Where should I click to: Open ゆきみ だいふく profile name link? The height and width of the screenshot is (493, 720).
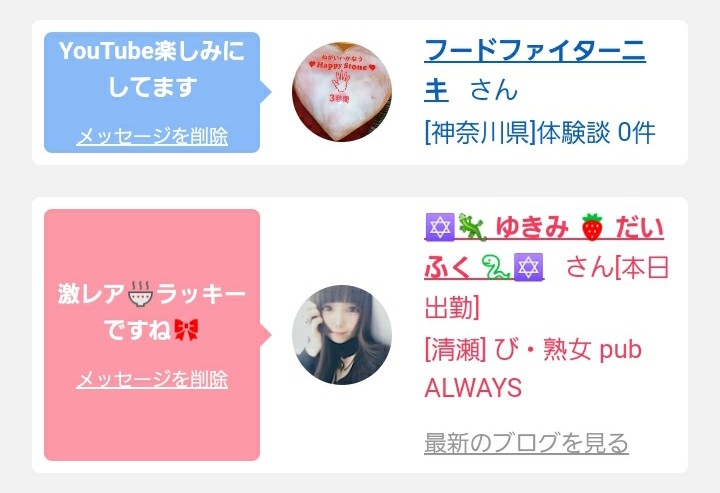544,247
